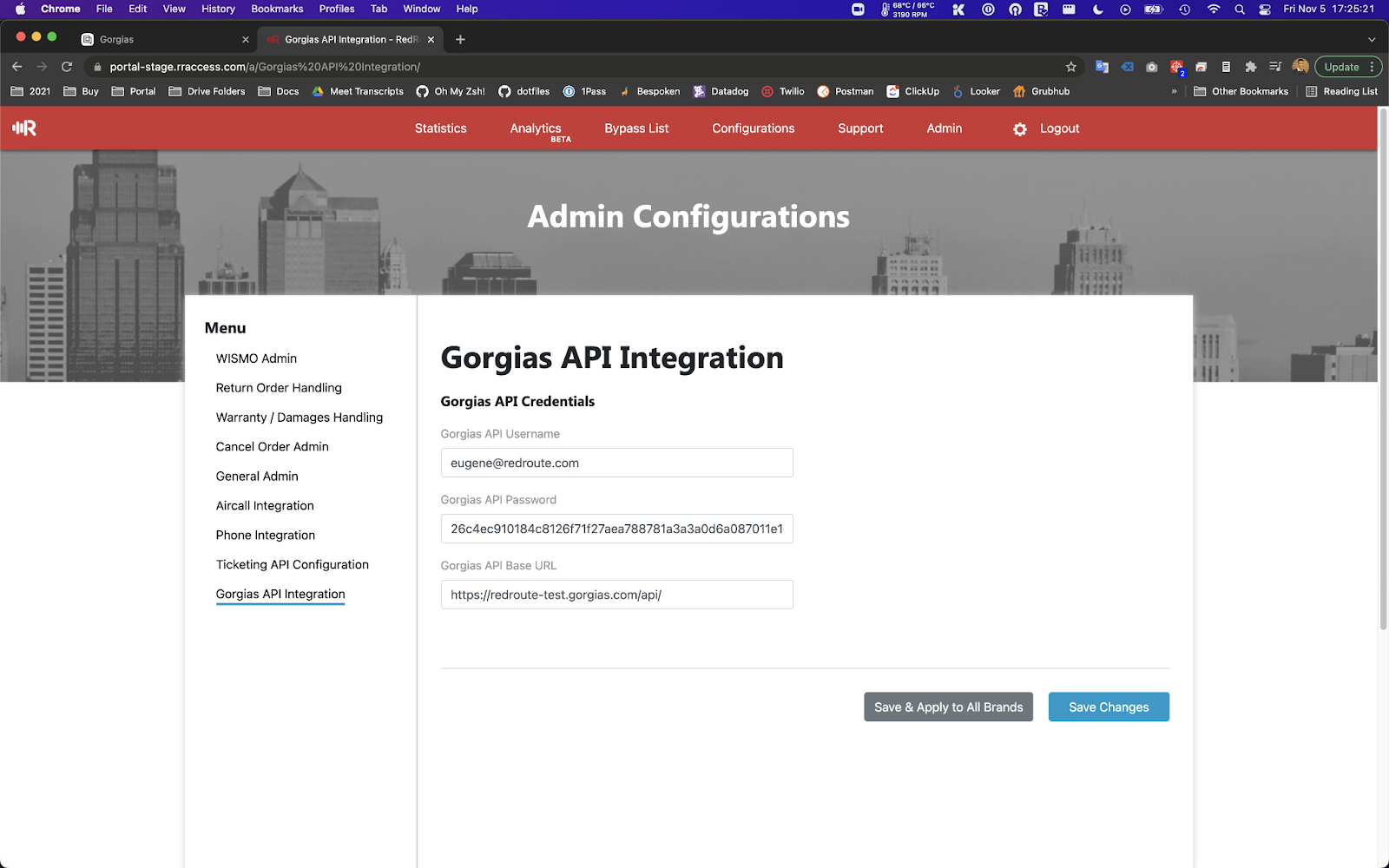Screen dimensions: 1389x868
Task: Open the Wi-Fi menu bar icon
Action: (x=1214, y=10)
